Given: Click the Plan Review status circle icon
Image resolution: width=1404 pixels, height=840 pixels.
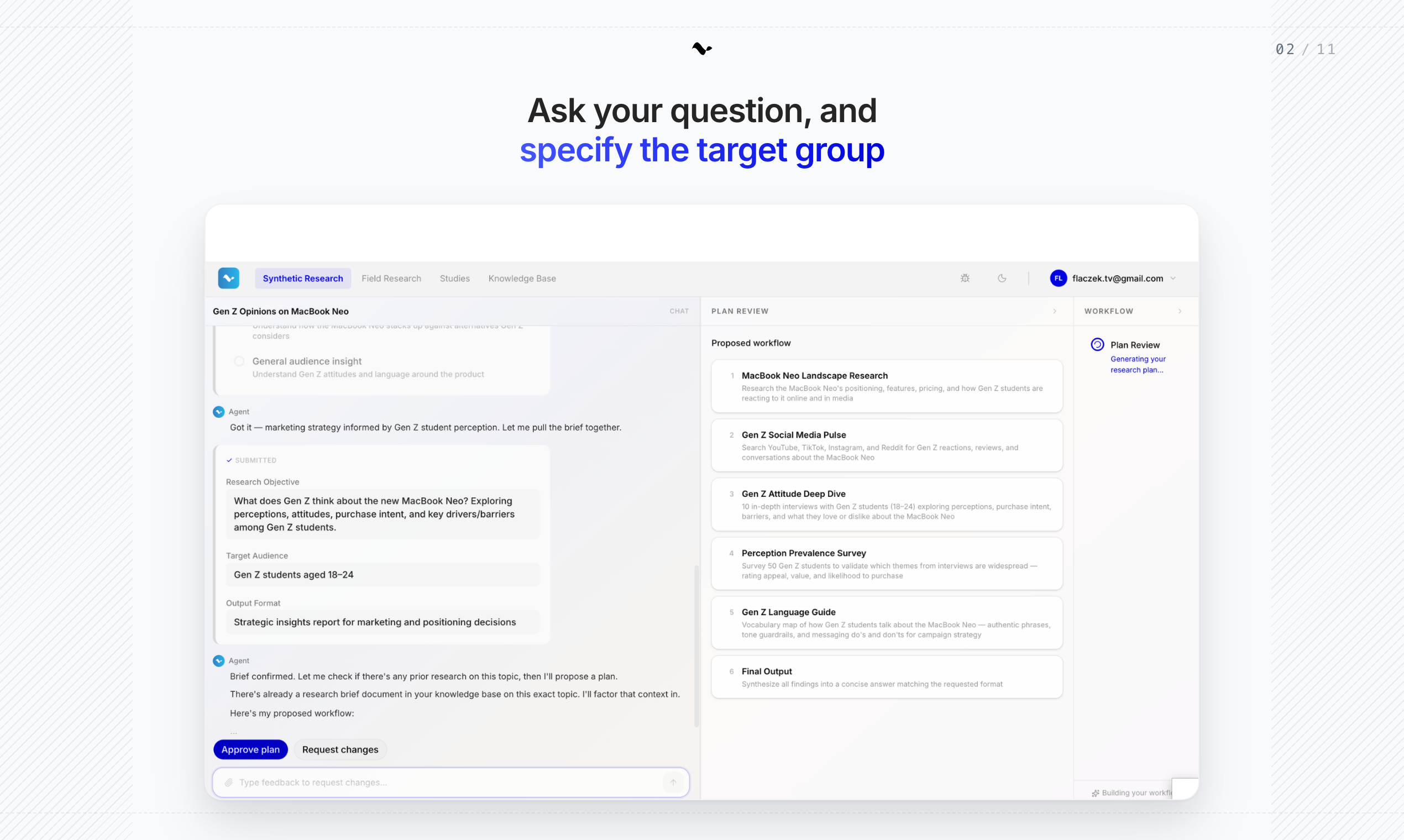Looking at the screenshot, I should pyautogui.click(x=1097, y=344).
